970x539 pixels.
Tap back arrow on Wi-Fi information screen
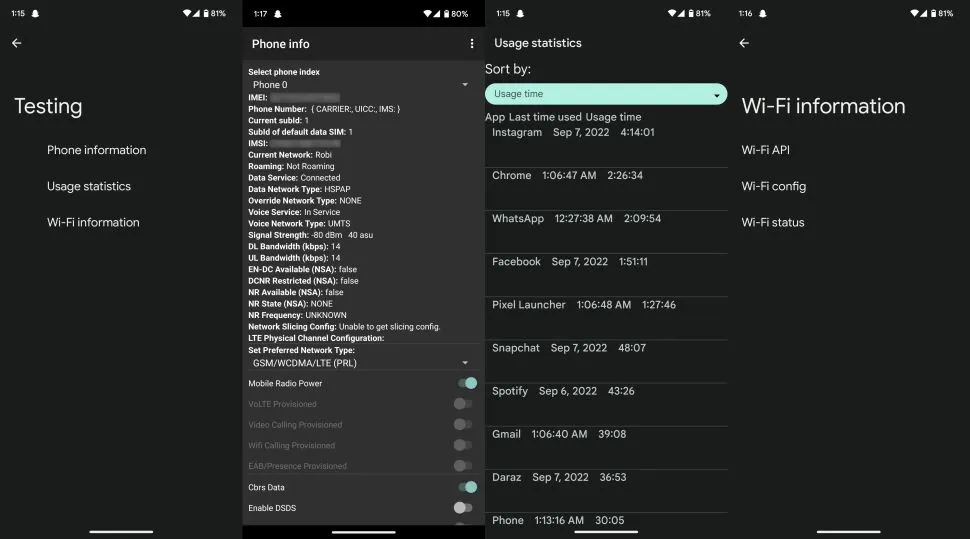743,43
